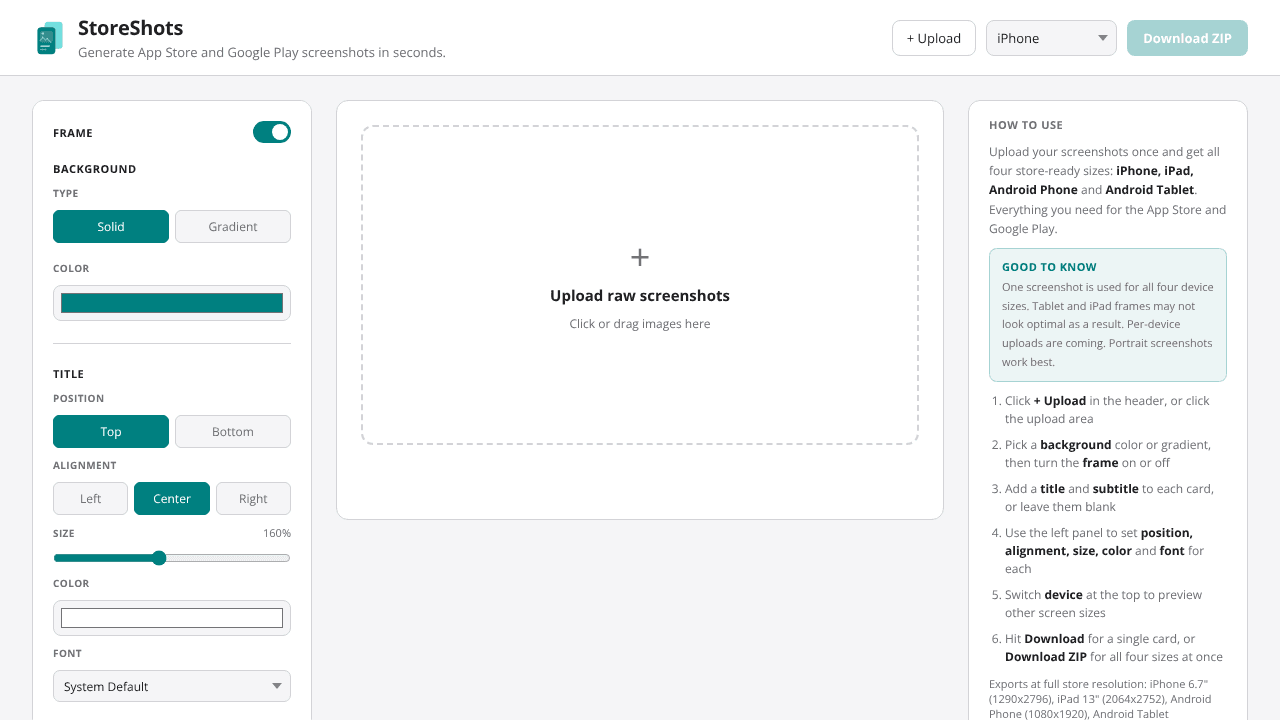Viewport: 1280px width, 720px height.
Task: Align title Center
Action: point(172,499)
